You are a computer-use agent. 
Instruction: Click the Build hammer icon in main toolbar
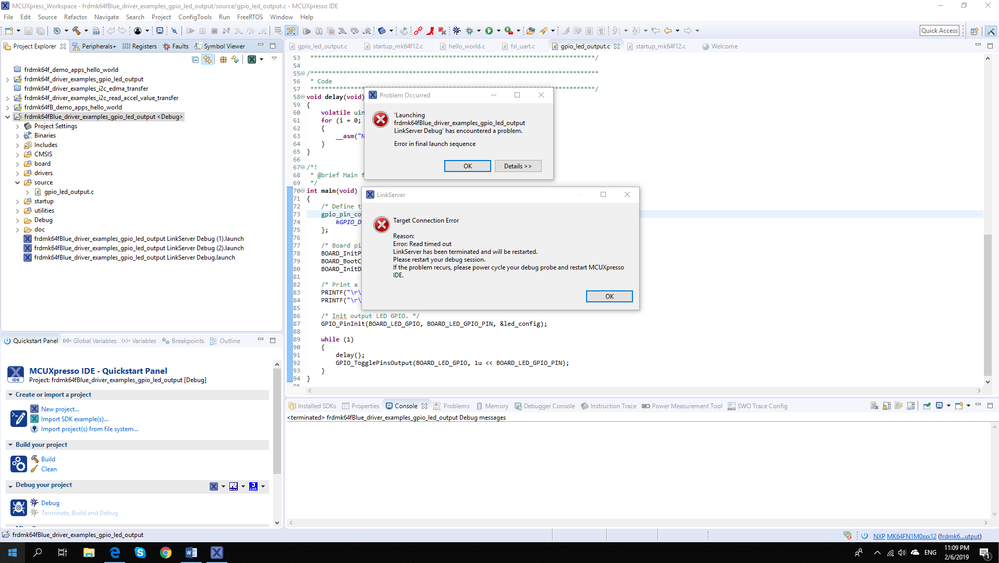[76, 31]
